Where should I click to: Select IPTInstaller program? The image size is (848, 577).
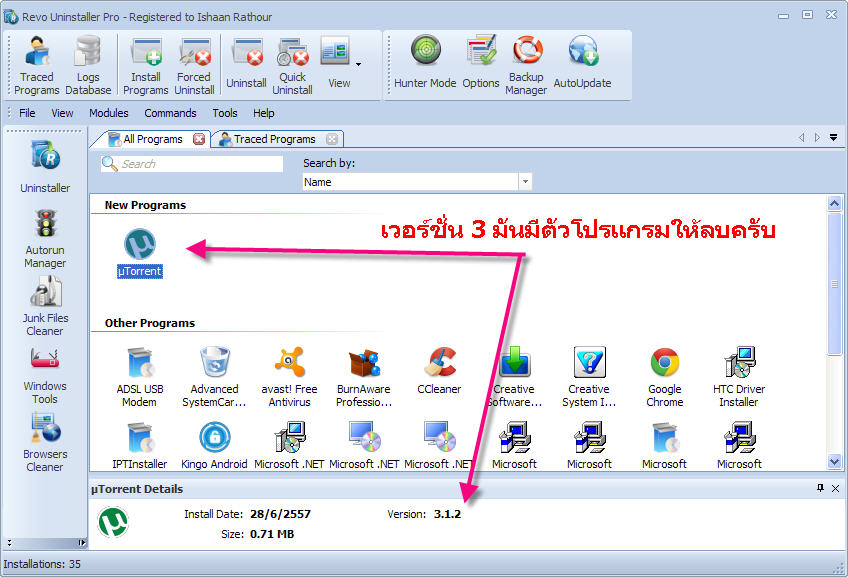tap(140, 446)
